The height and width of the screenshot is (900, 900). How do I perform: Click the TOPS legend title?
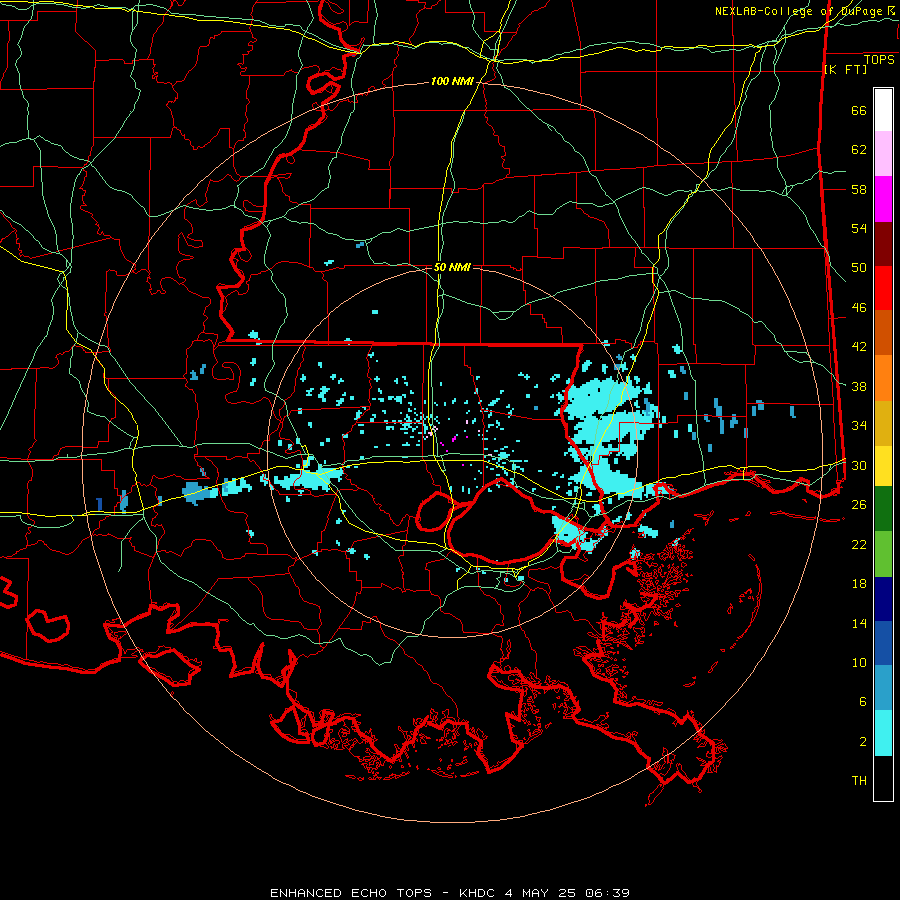tap(879, 59)
